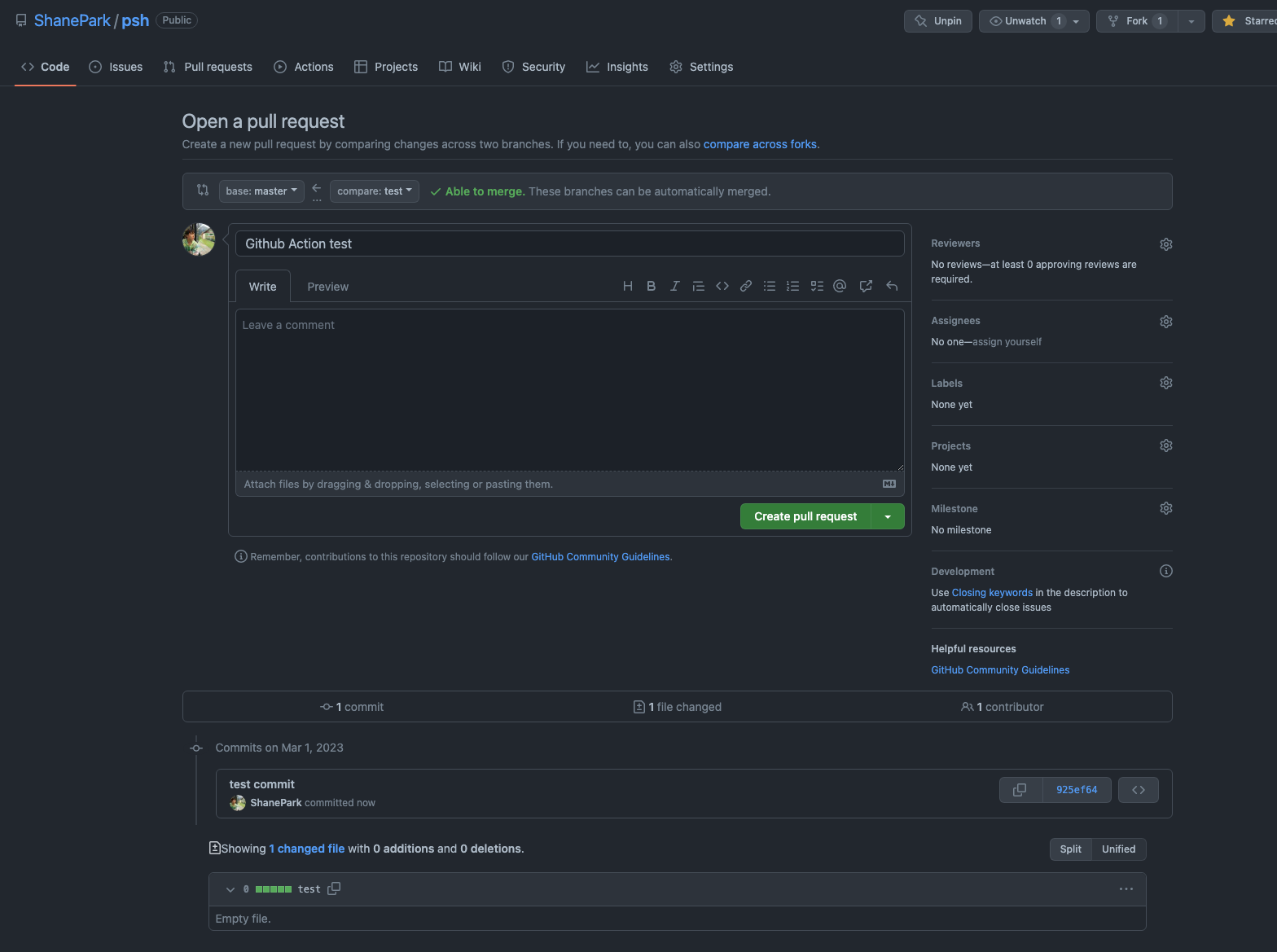Click ShanePark commit author name
This screenshot has height=952, width=1277.
click(x=276, y=803)
